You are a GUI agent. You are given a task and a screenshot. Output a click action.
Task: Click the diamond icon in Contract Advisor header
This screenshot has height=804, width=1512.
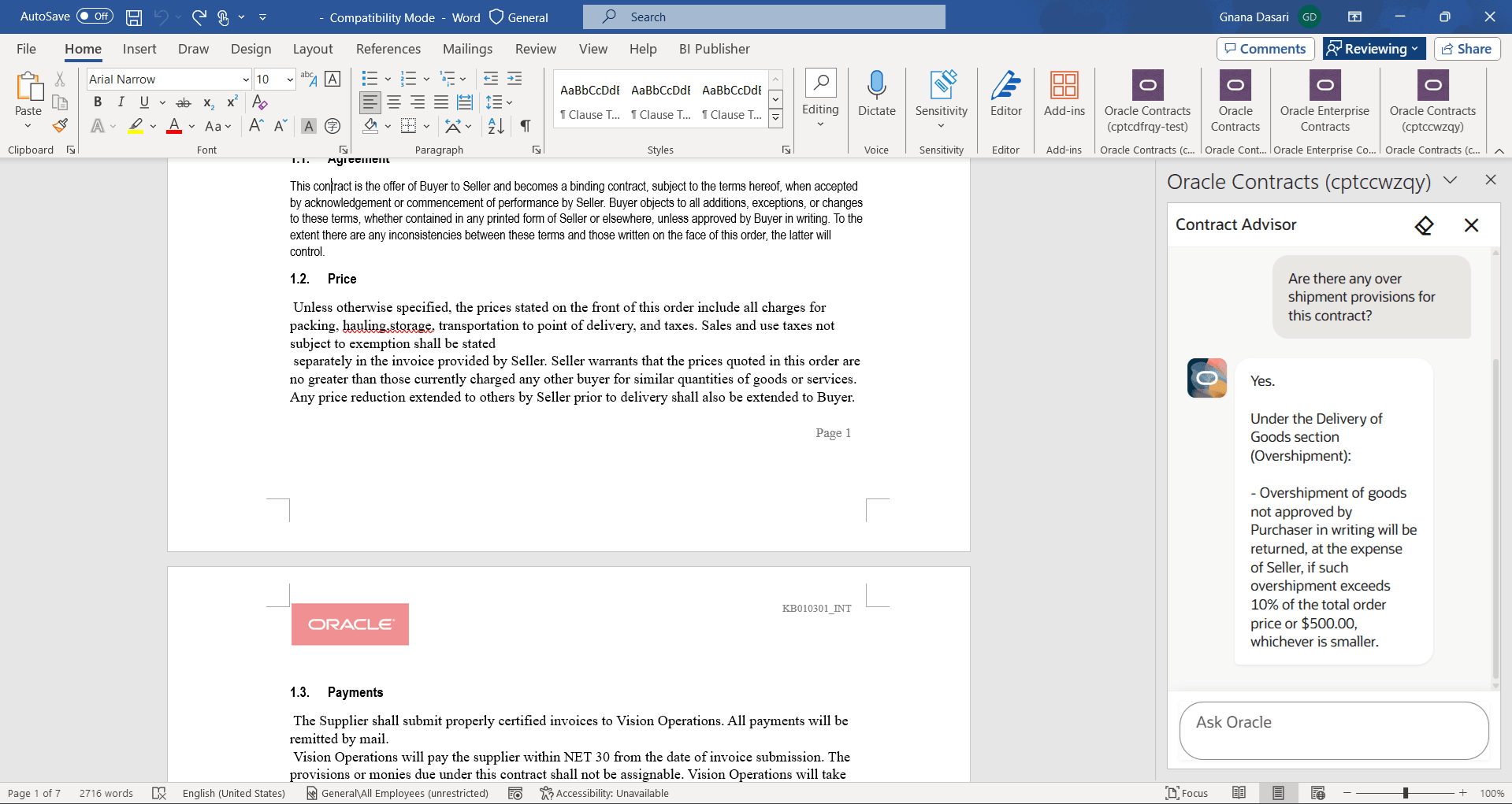pyautogui.click(x=1424, y=226)
